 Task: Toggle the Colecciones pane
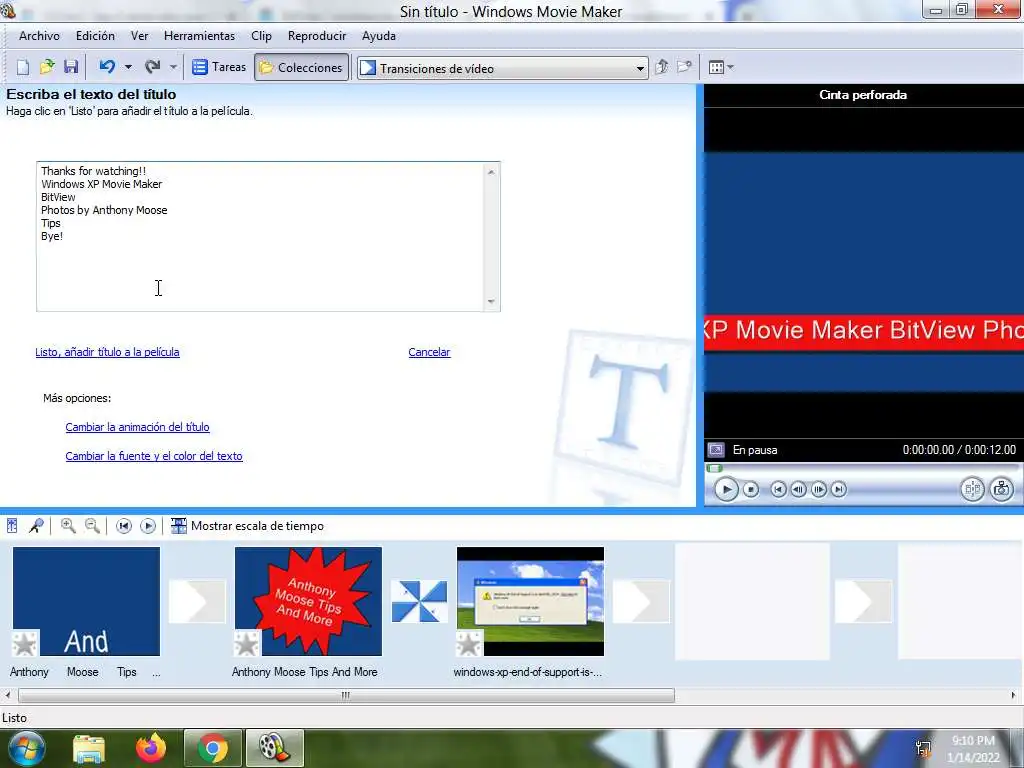pyautogui.click(x=301, y=67)
